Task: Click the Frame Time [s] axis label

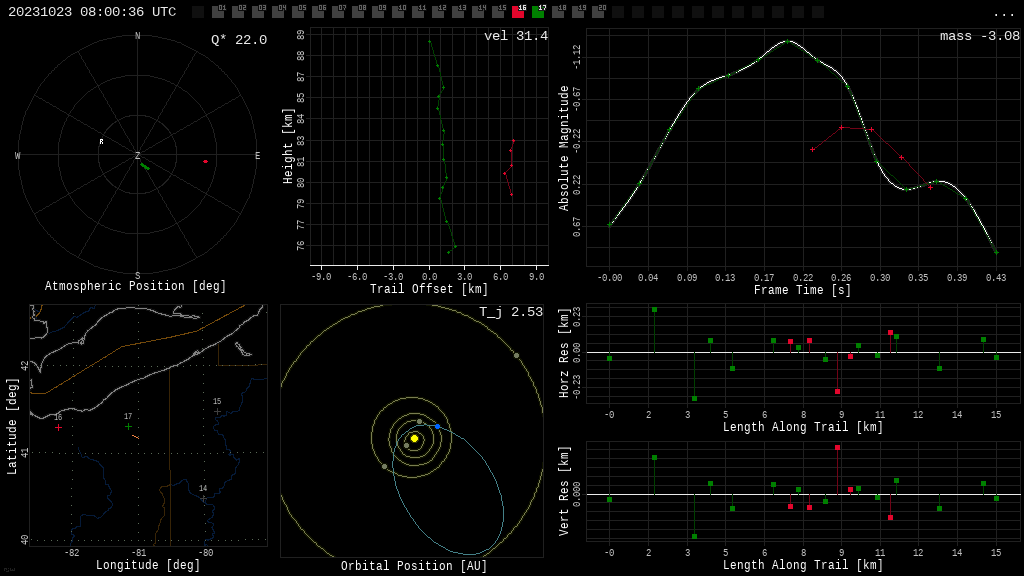Action: (x=803, y=290)
